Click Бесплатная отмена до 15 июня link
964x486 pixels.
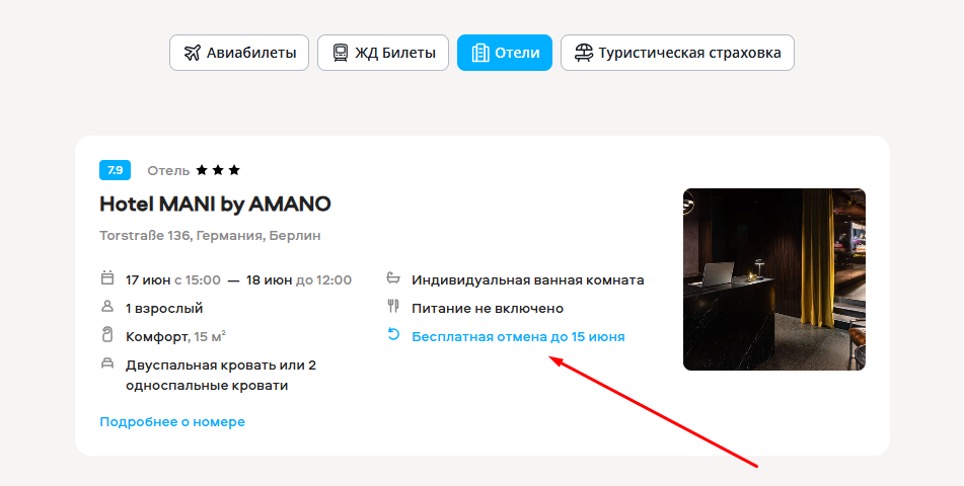pos(518,337)
